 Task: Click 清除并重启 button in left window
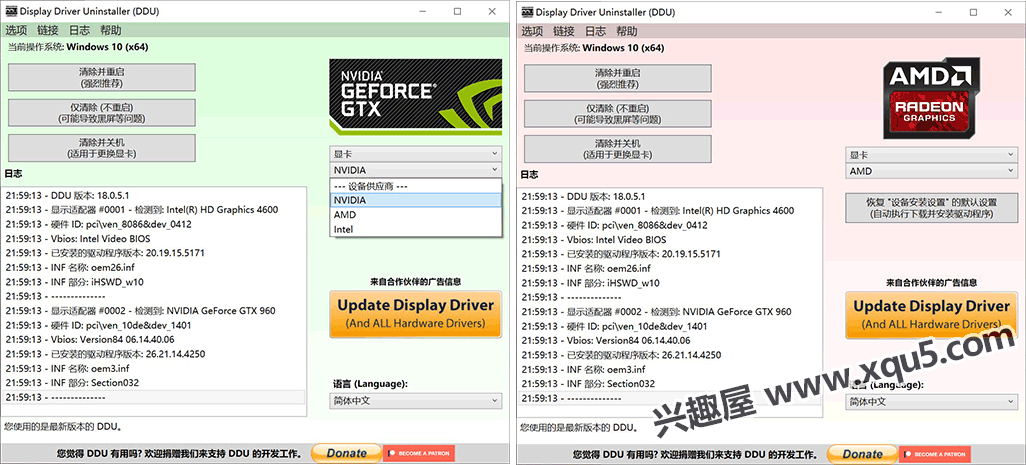[x=101, y=77]
